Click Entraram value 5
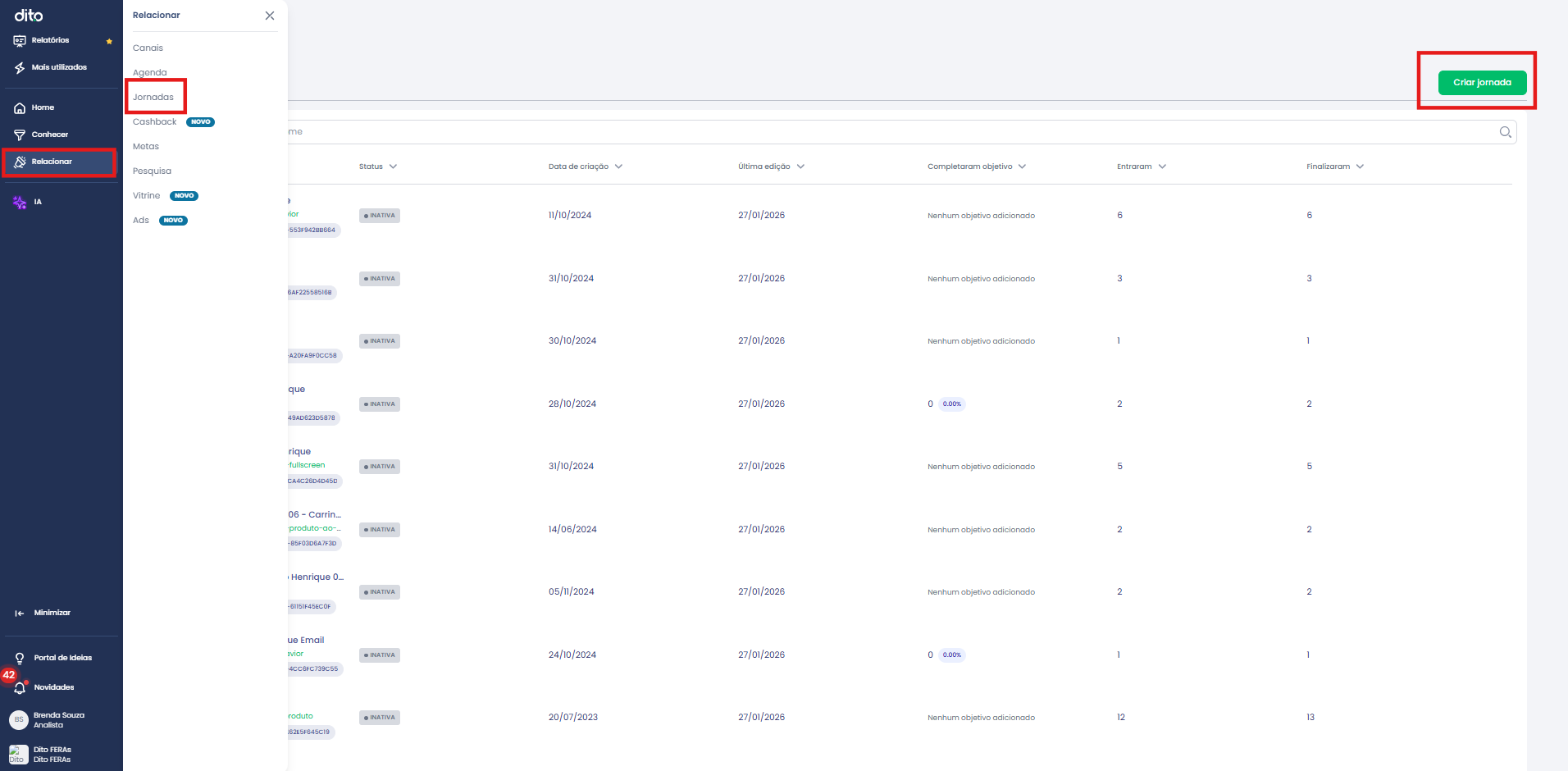 tap(1119, 467)
